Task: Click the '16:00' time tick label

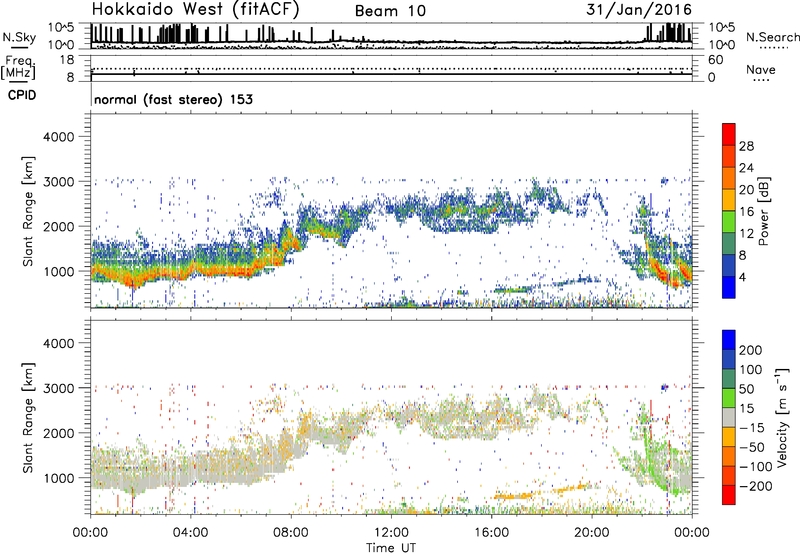Action: (491, 533)
